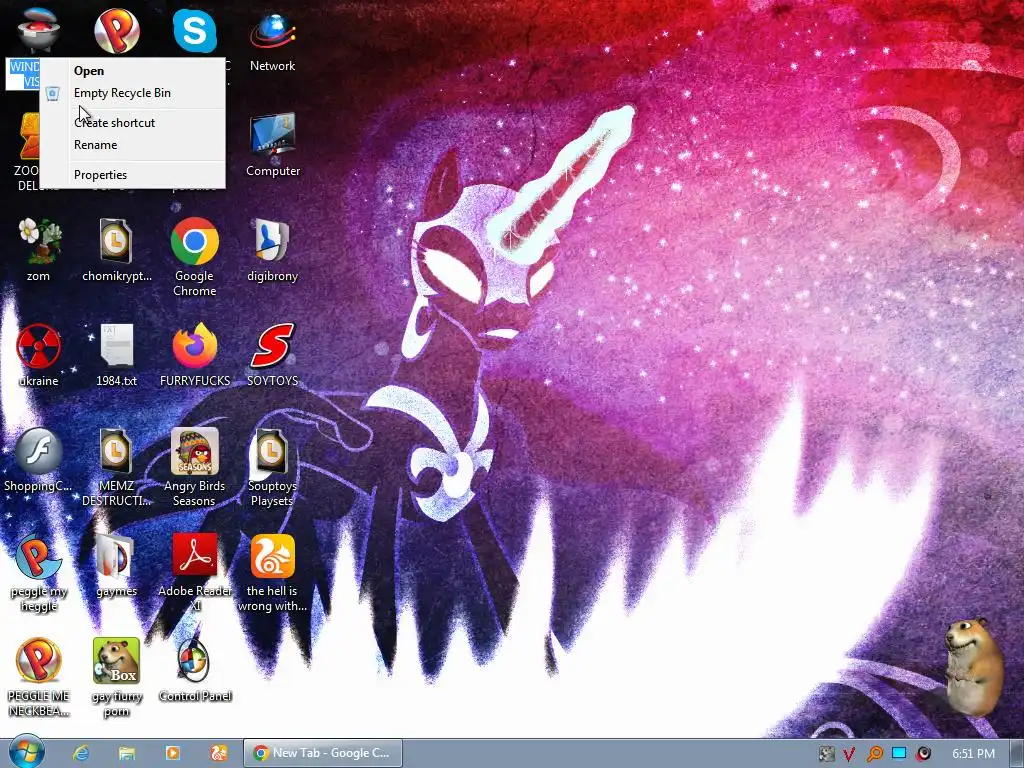
Task: Switch to New Tab - Google Chrome window
Action: (x=323, y=753)
